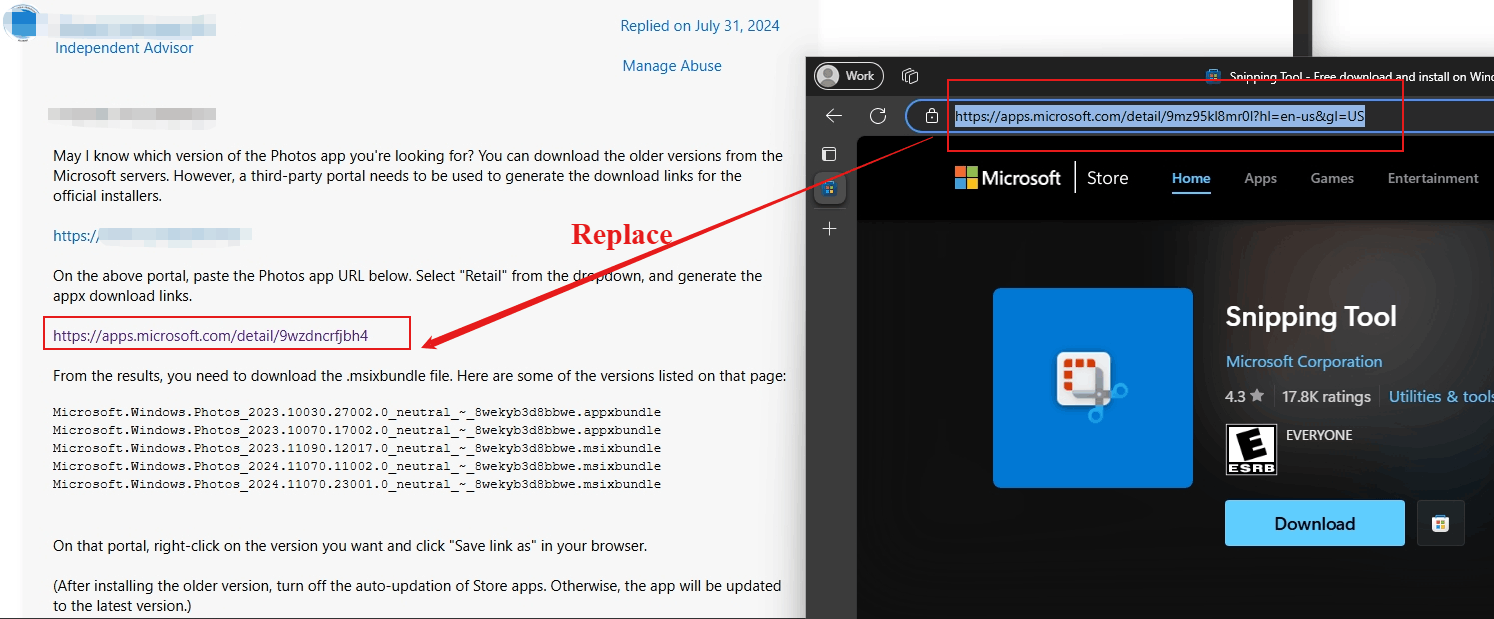Image resolution: width=1494 pixels, height=619 pixels.
Task: Click the ESRB Everyone rating badge
Action: pyautogui.click(x=1251, y=450)
